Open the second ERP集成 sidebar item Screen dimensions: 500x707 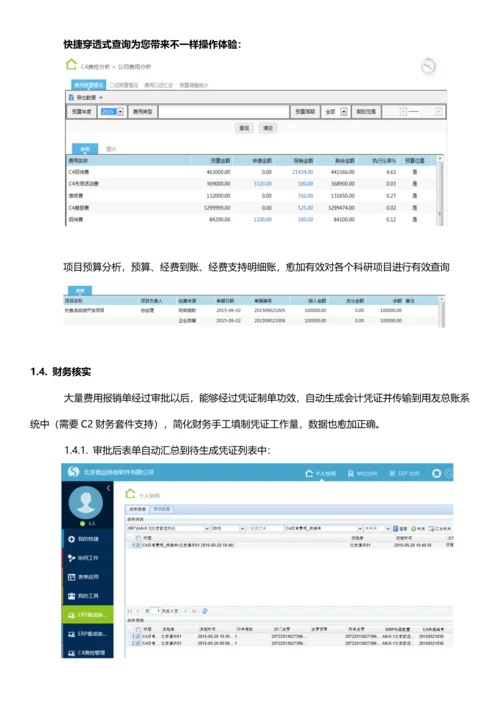coord(87,634)
